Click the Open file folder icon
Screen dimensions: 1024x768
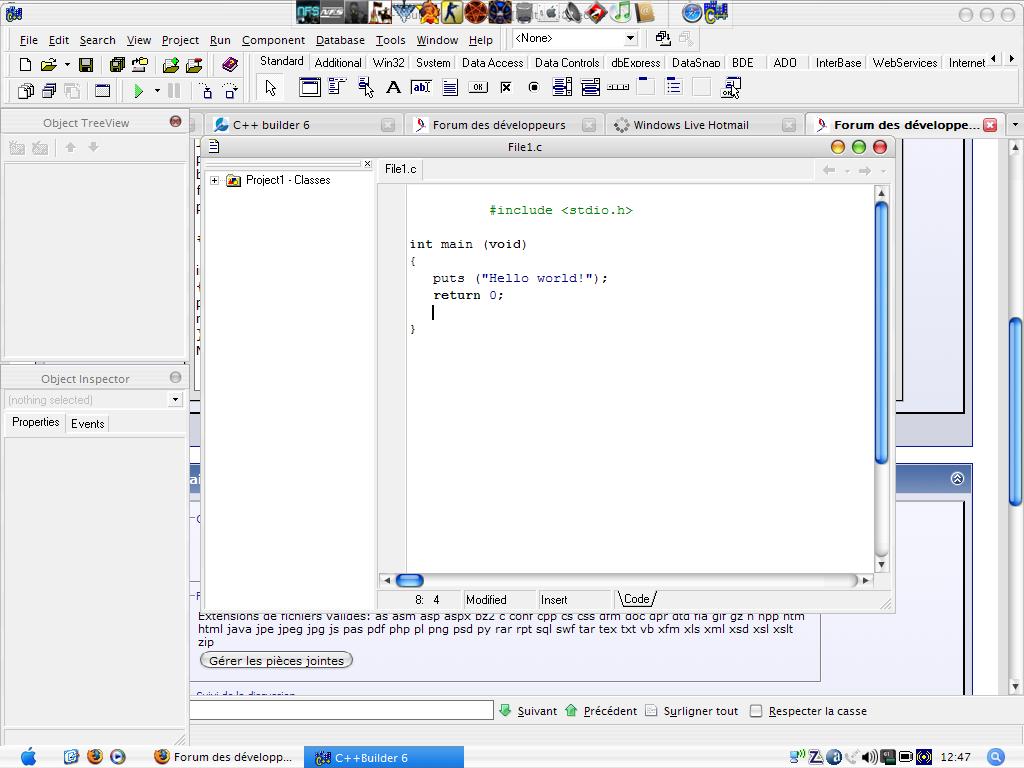click(48, 65)
